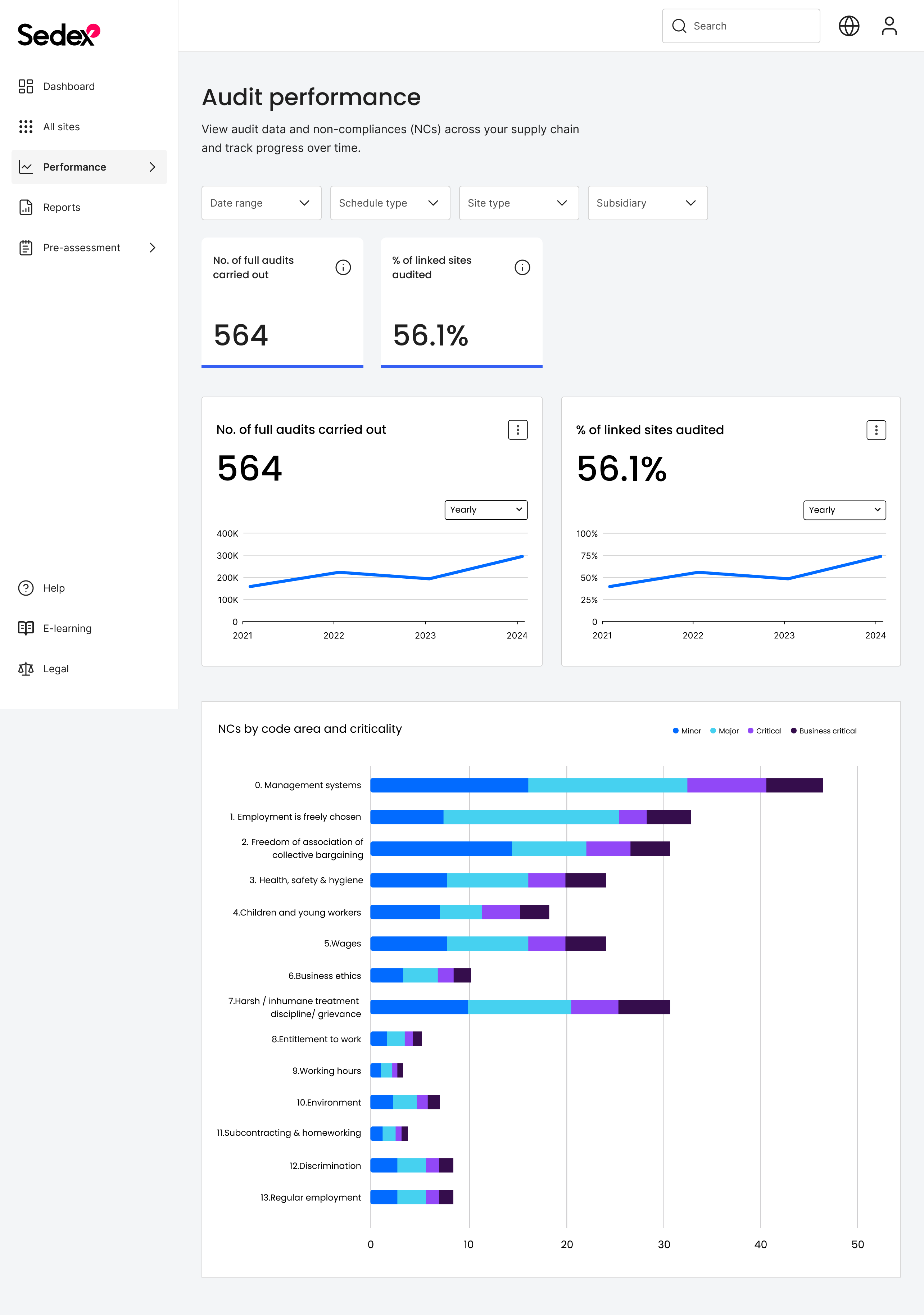Click info icon on full audits card
The width and height of the screenshot is (924, 1315).
tap(343, 267)
